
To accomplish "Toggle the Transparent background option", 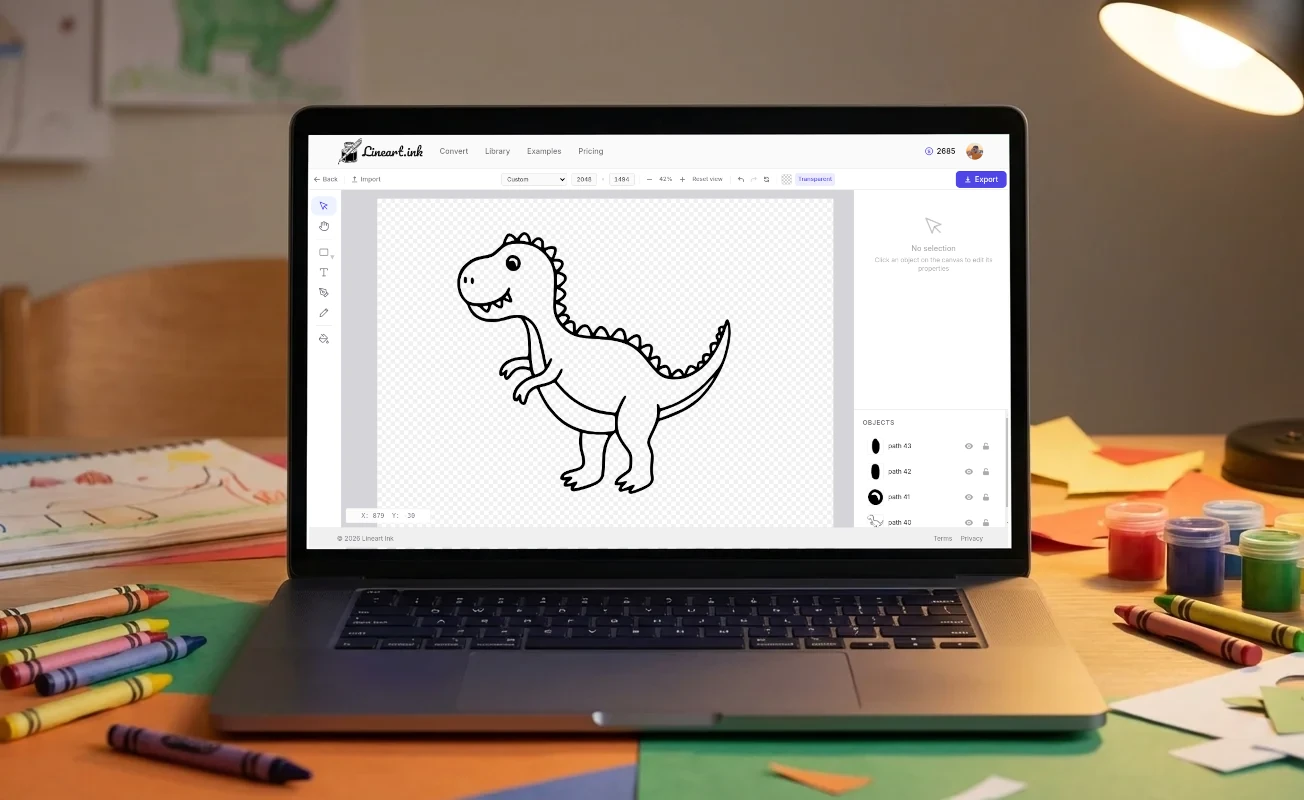I will [815, 179].
